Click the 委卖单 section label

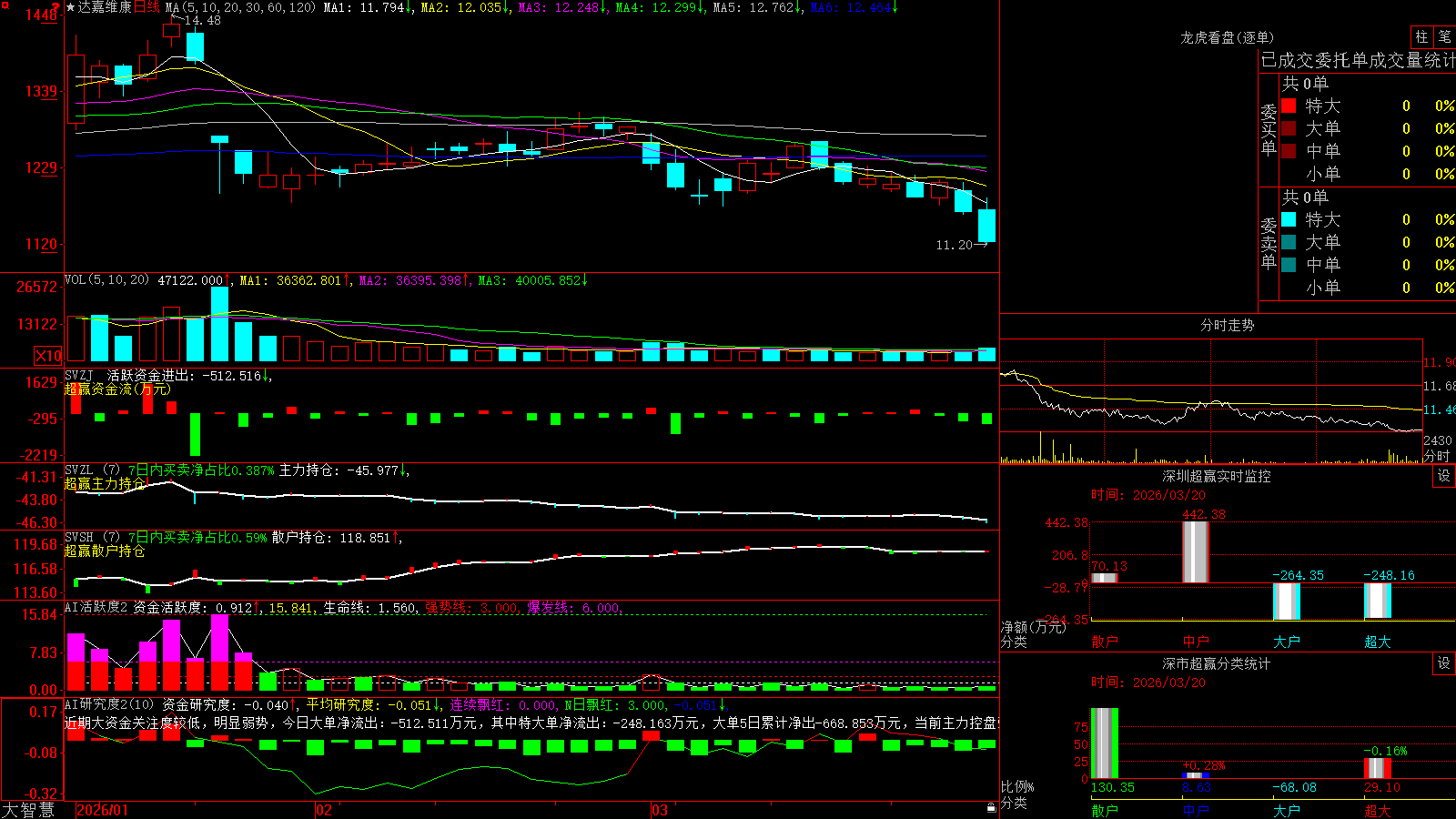coord(1269,243)
